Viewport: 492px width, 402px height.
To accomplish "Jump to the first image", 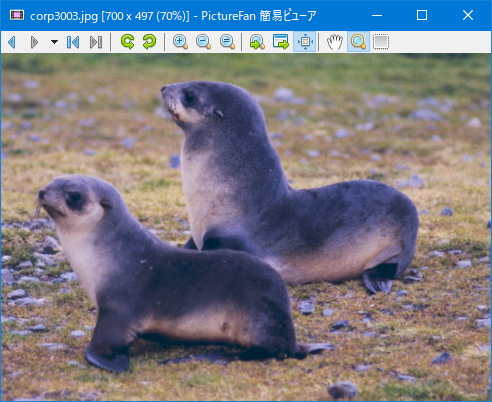I will pos(73,42).
